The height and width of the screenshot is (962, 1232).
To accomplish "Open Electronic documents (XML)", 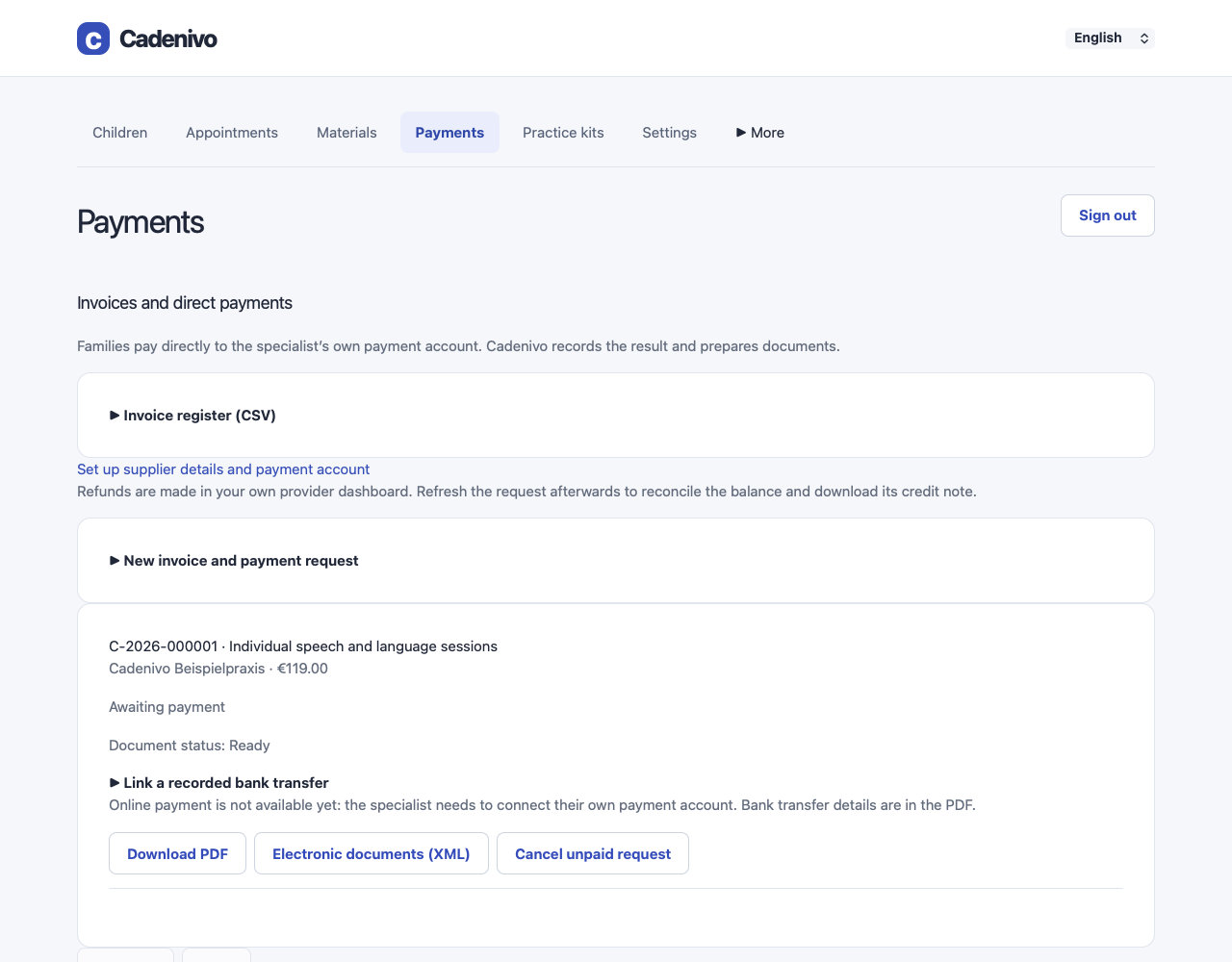I will pos(372,854).
